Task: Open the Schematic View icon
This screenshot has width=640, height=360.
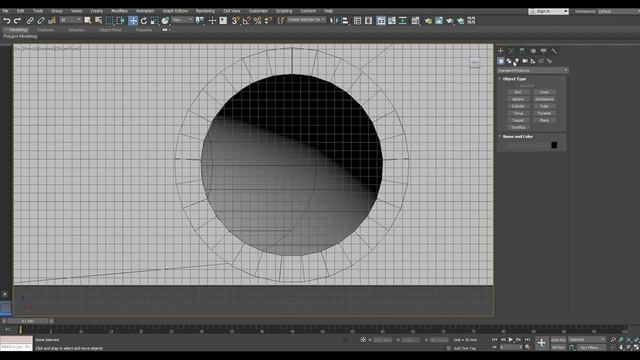Action: (403, 20)
